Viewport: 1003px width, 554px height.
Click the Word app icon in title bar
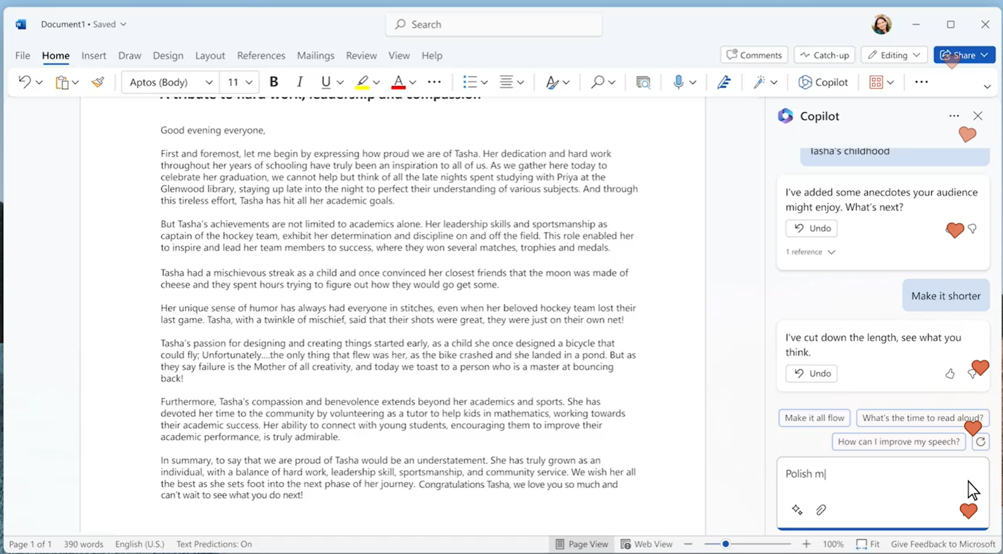pyautogui.click(x=21, y=24)
